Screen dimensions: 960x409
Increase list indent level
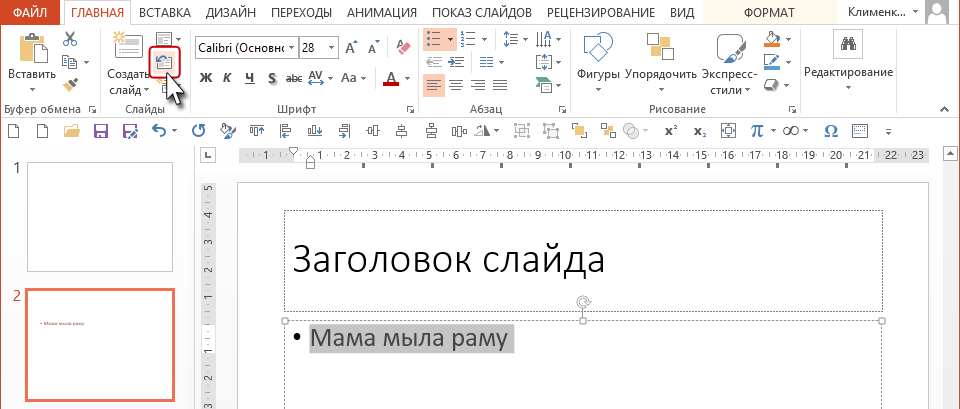pyautogui.click(x=456, y=62)
